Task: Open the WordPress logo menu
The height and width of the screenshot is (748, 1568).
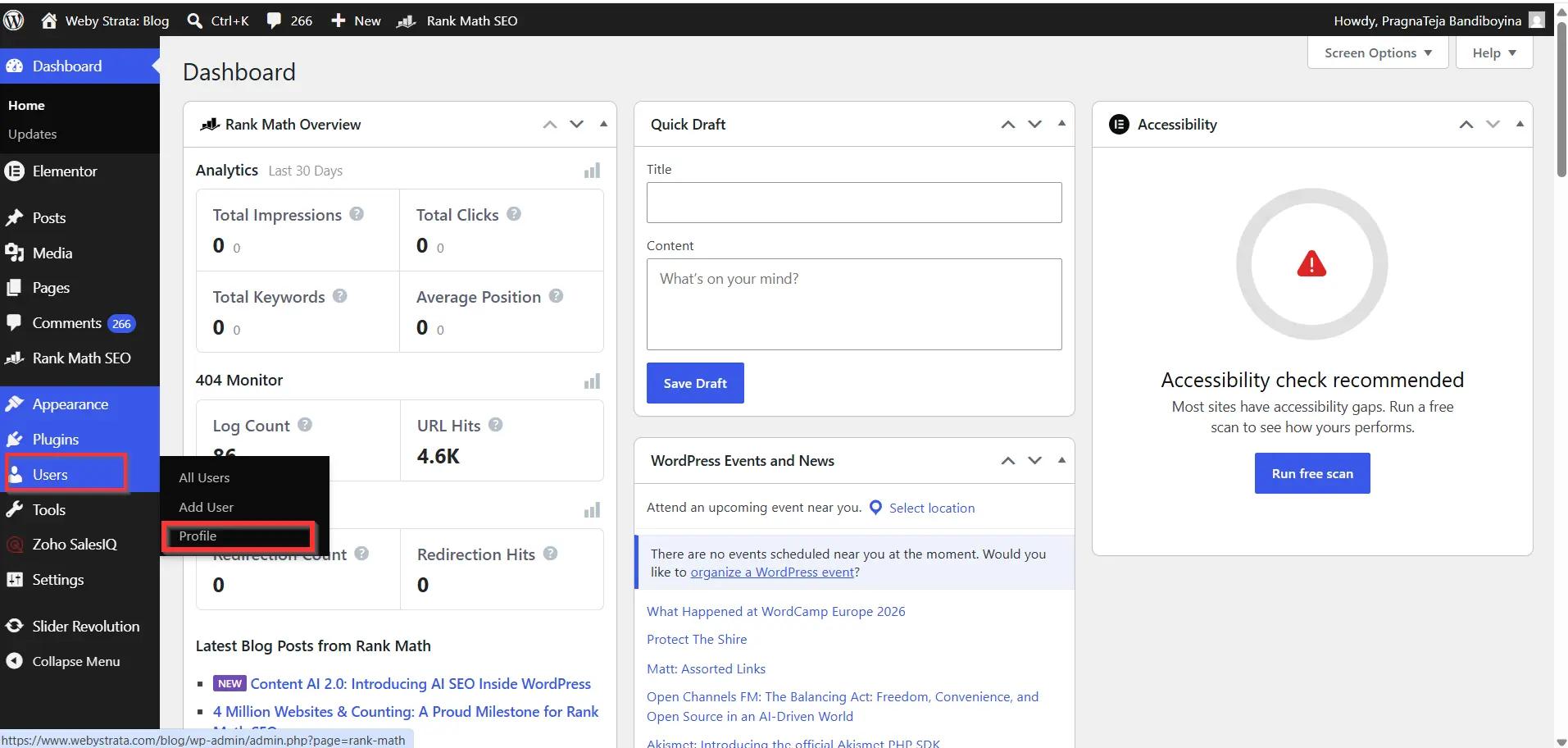Action: 14,21
